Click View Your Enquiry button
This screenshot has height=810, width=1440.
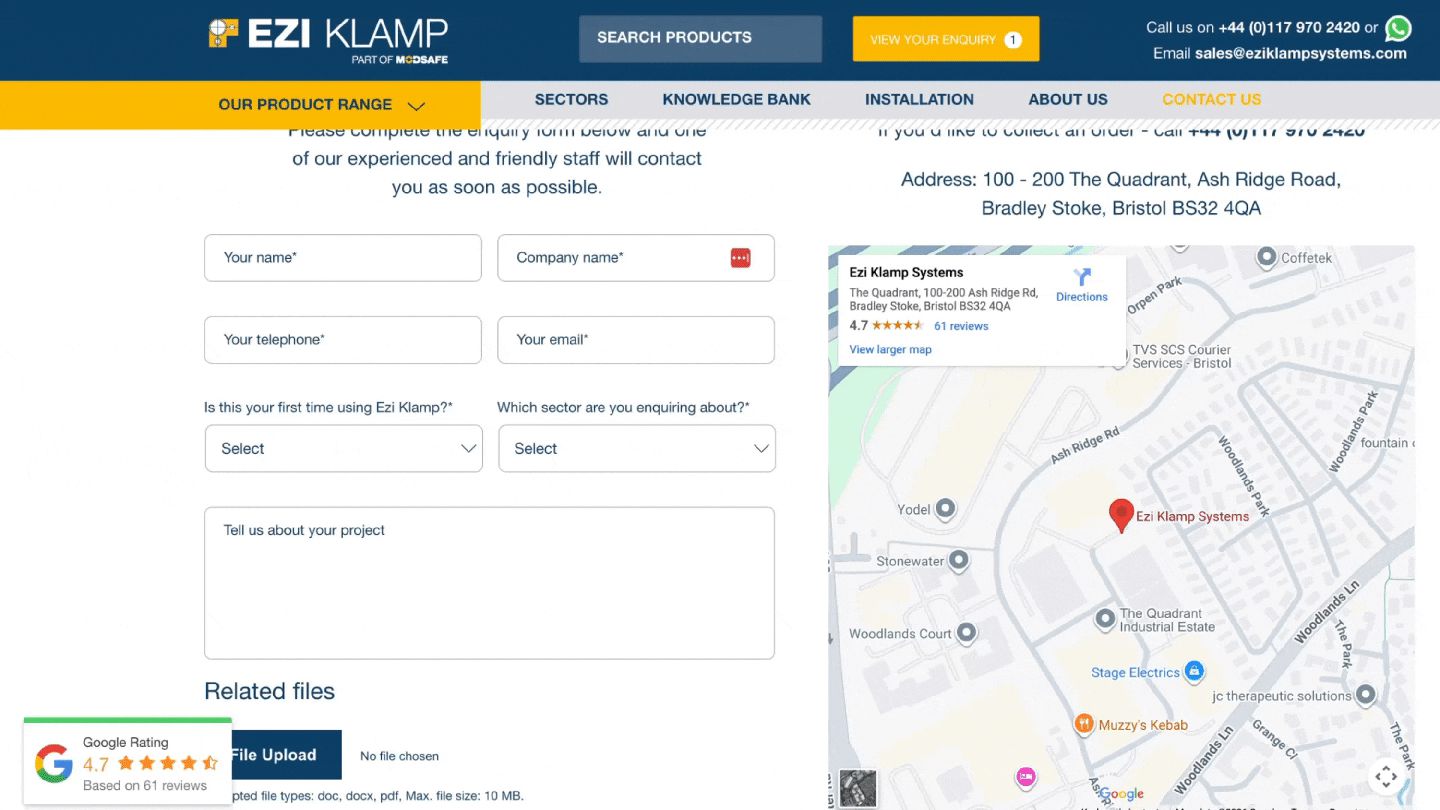[946, 39]
